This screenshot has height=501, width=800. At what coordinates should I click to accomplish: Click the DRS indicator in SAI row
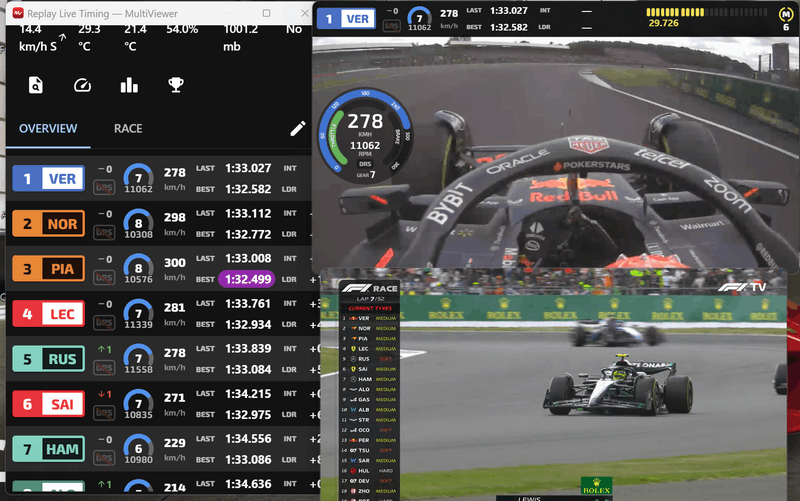104,413
